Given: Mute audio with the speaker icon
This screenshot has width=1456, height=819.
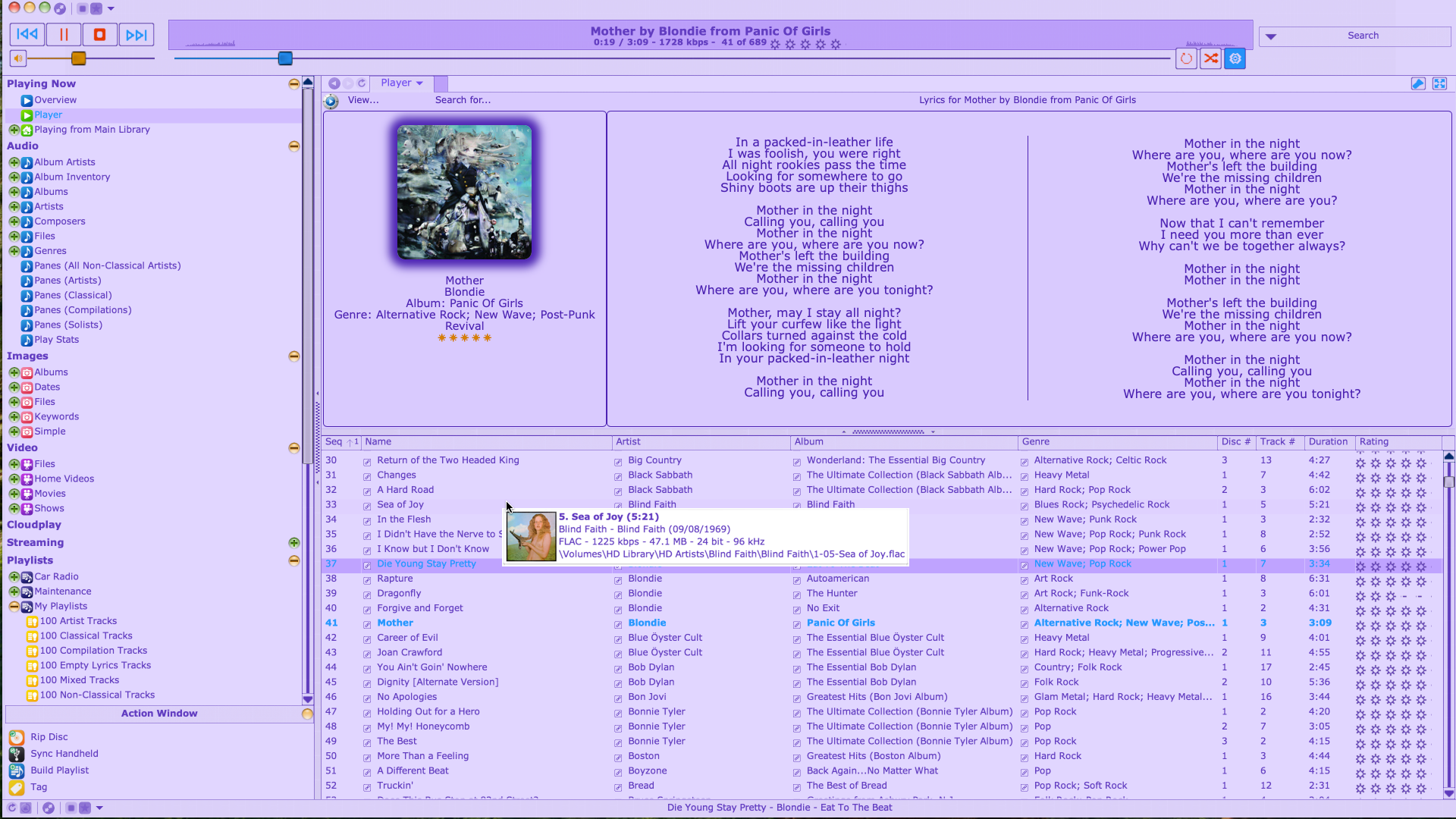Looking at the screenshot, I should pyautogui.click(x=18, y=58).
